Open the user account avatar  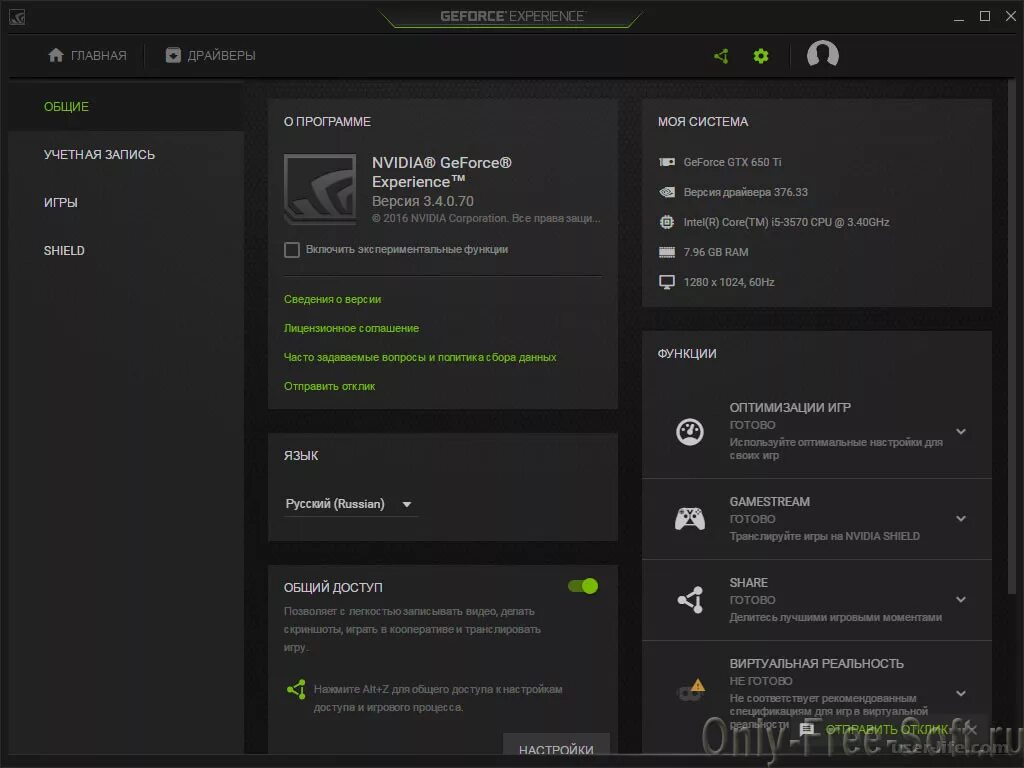tap(823, 54)
